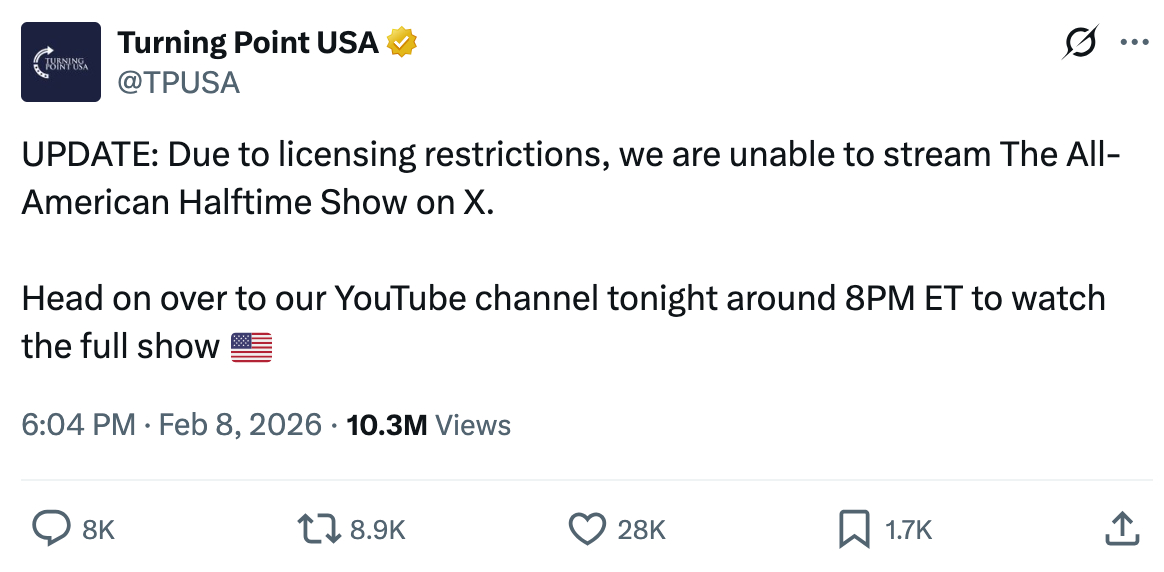Click the Turning Point USA display name

point(247,43)
